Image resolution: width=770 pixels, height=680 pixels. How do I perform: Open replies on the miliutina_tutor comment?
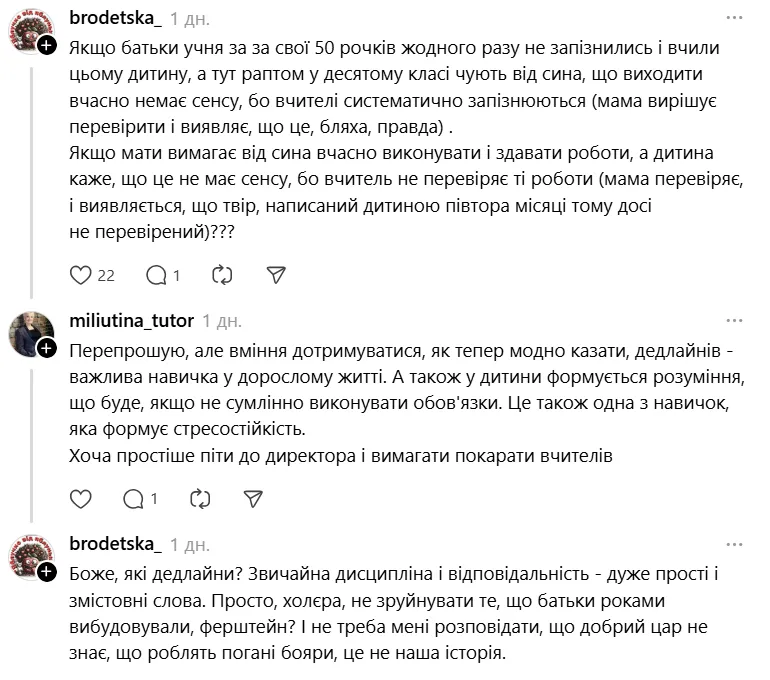132,498
